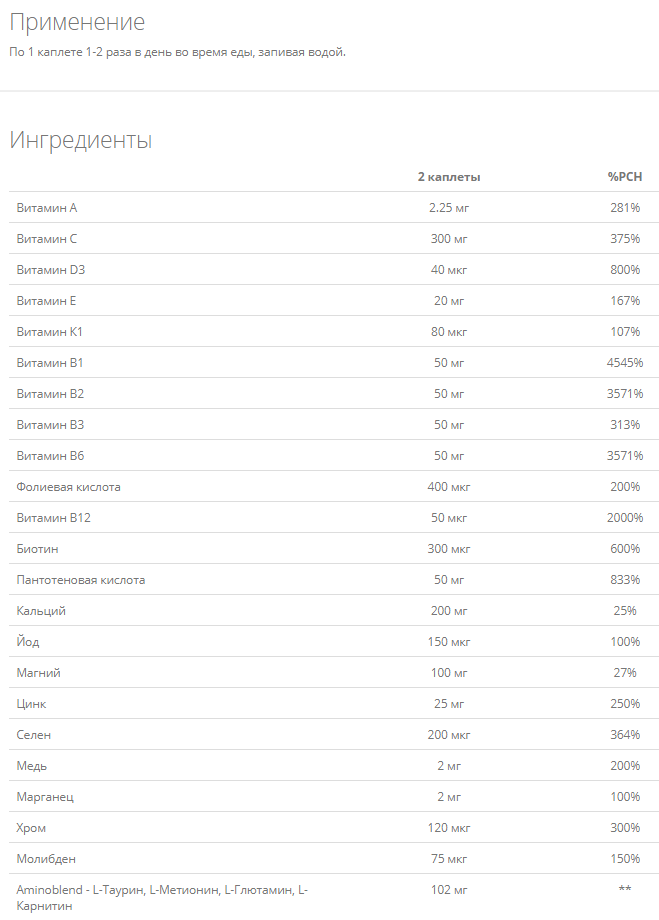This screenshot has width=659, height=920.
Task: Click the Кальций row label
Action: pos(41,611)
